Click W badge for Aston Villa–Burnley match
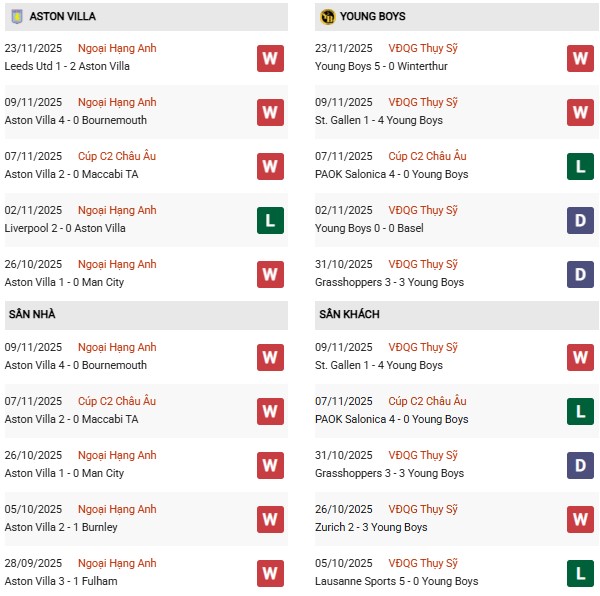600x596 pixels. coord(270,519)
